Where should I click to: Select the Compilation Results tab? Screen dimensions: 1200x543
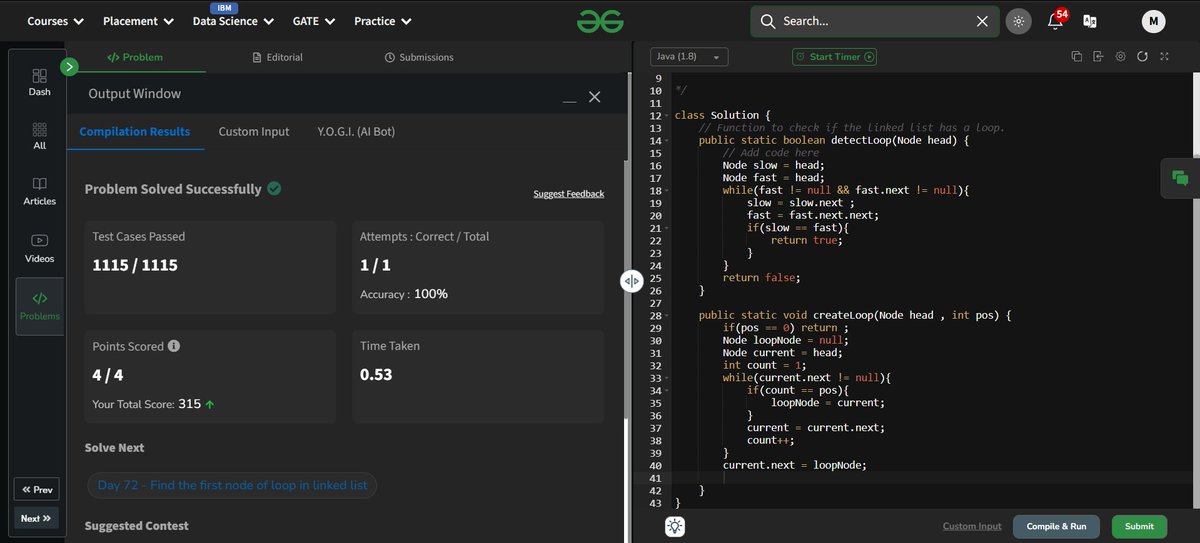[135, 131]
